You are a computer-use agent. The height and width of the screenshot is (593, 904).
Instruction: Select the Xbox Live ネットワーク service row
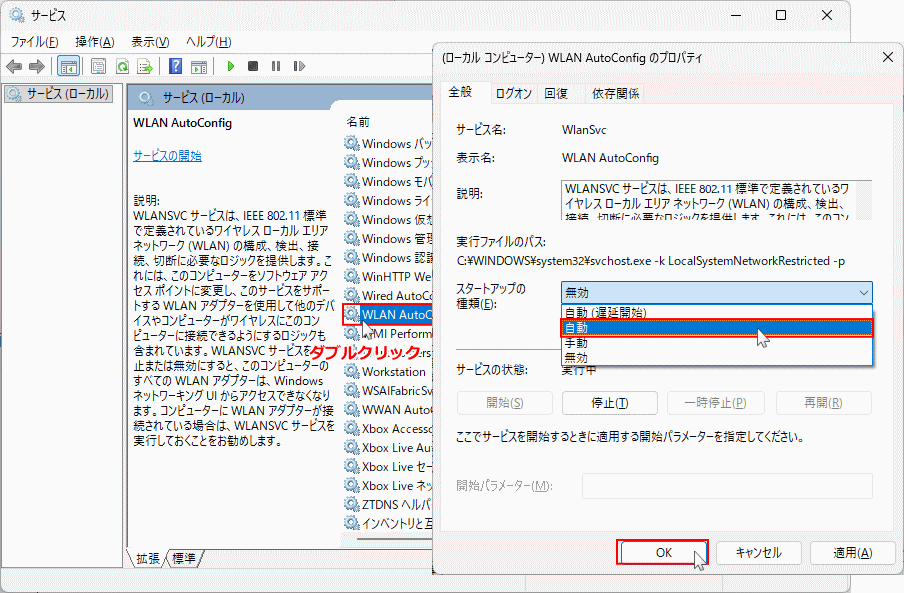pos(388,486)
